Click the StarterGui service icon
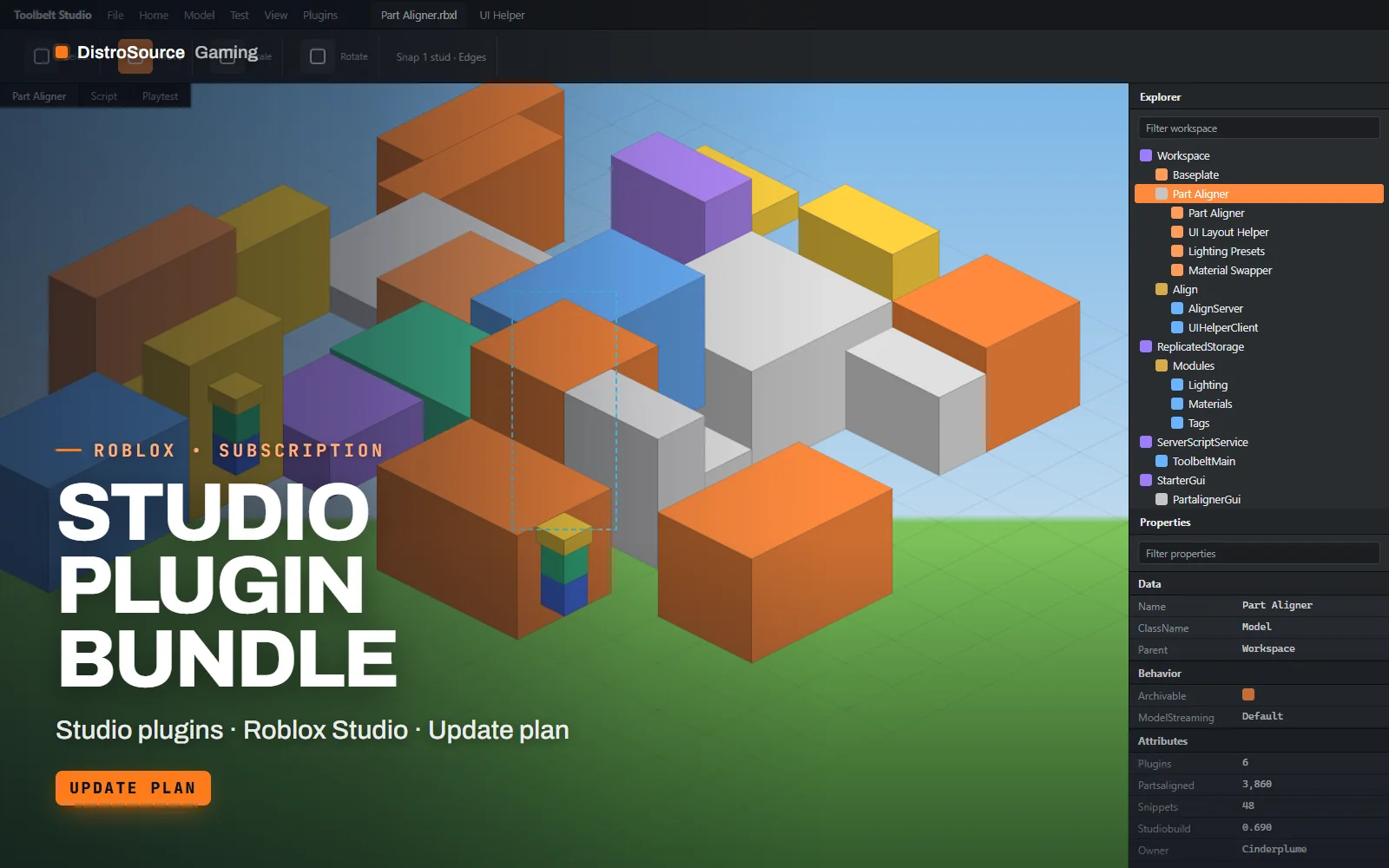 (x=1146, y=480)
